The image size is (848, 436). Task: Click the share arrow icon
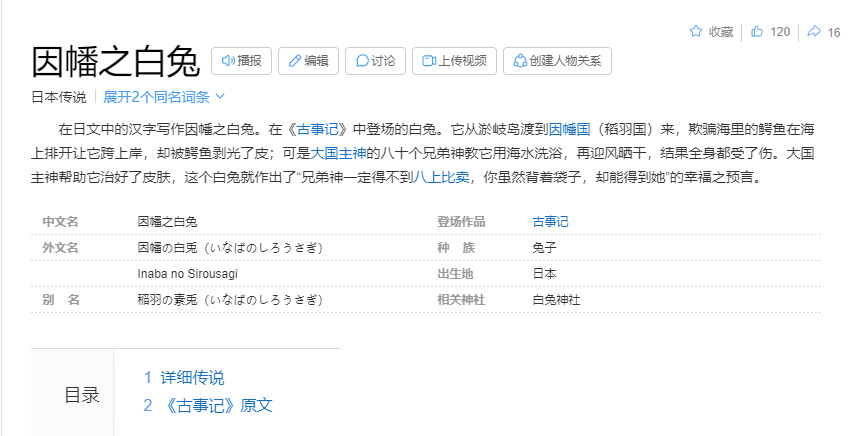coord(814,32)
